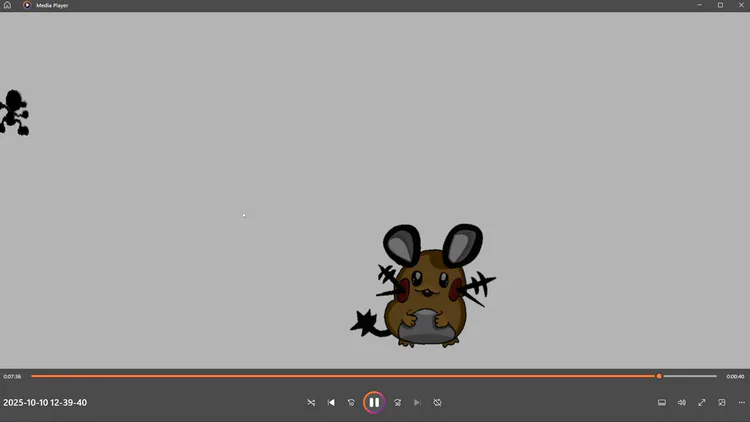
Task: Switch to mini player view
Action: 722,402
